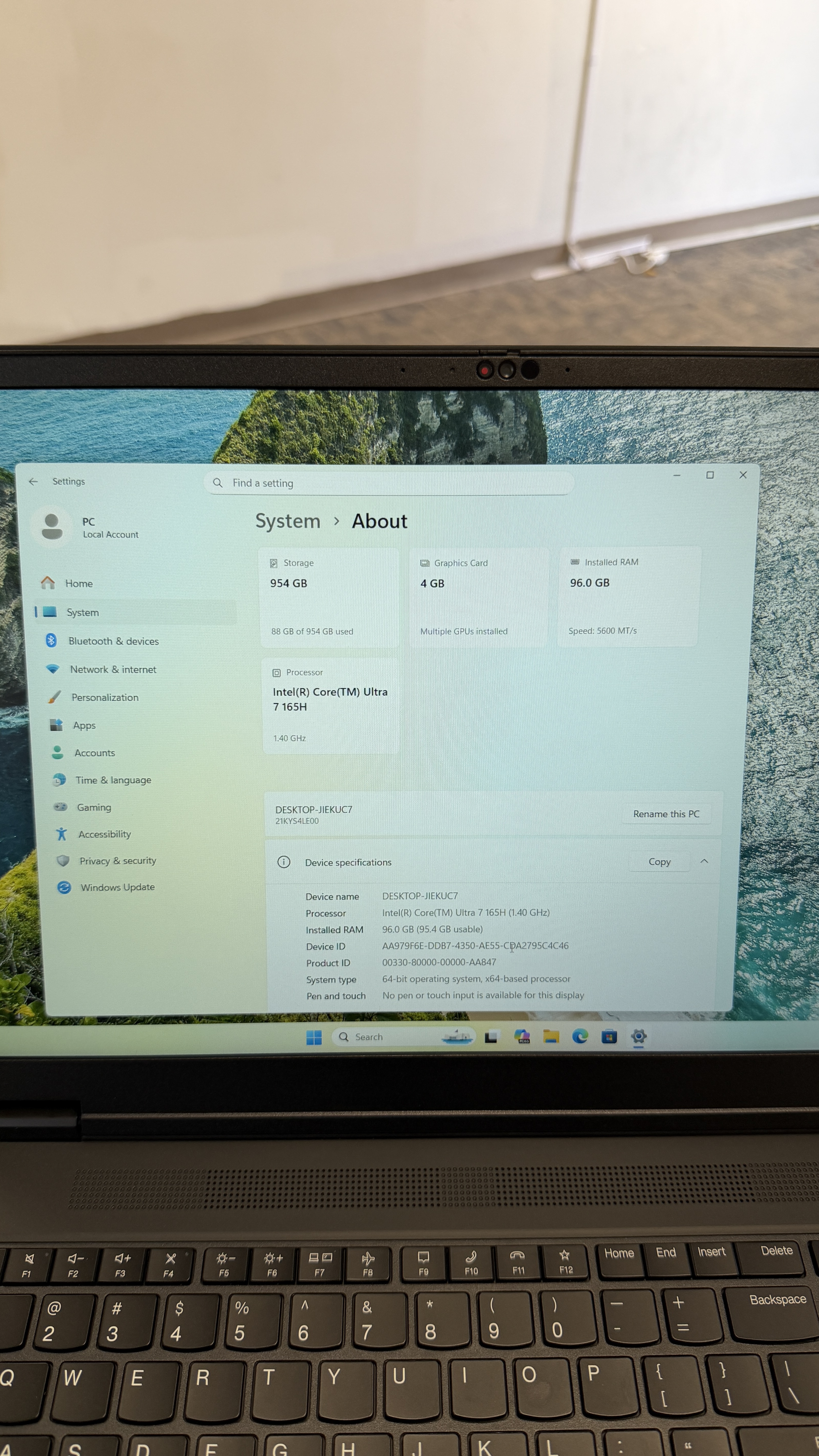Click the Windows Start button

pos(314,1037)
